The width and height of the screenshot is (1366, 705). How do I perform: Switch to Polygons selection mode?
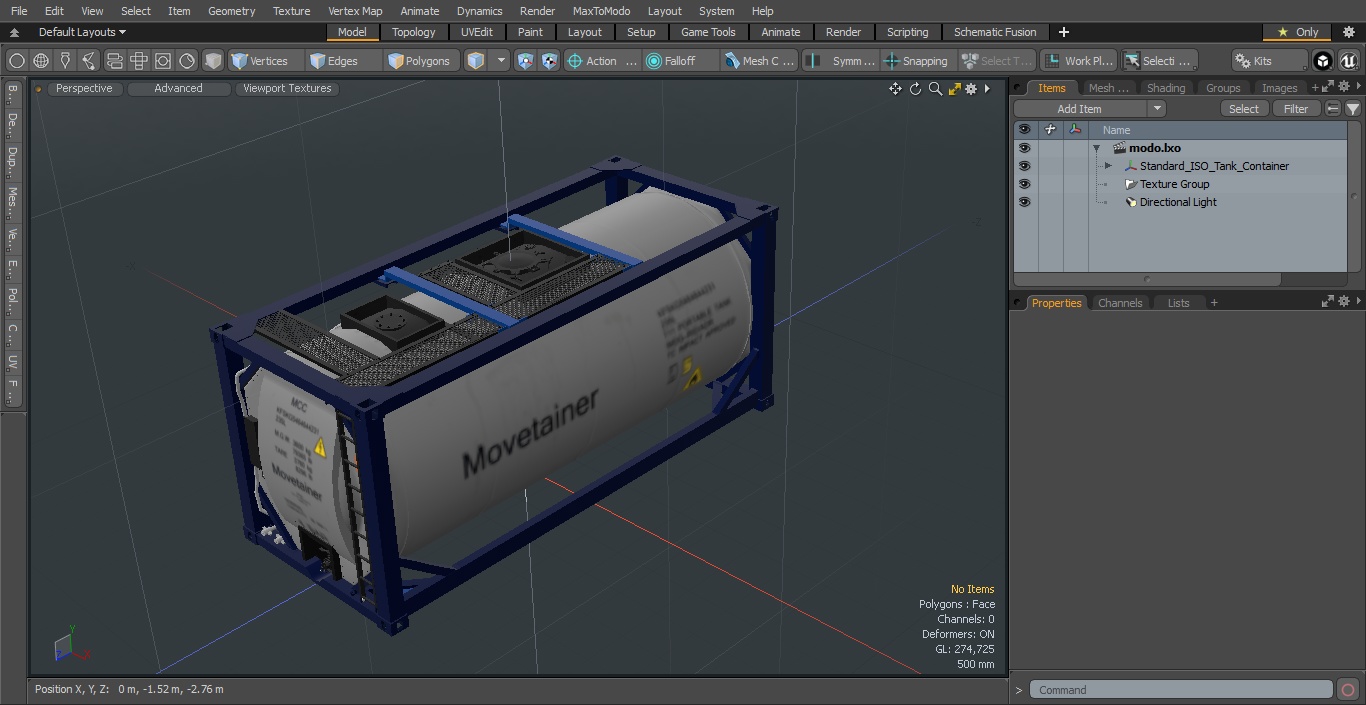click(423, 61)
